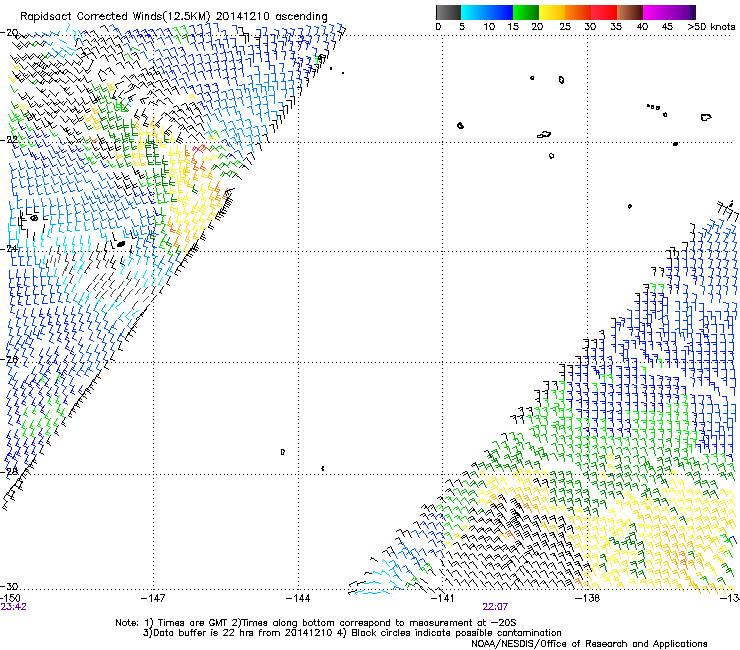Click the '-147' longitude axis label
This screenshot has width=740, height=650.
click(x=153, y=598)
